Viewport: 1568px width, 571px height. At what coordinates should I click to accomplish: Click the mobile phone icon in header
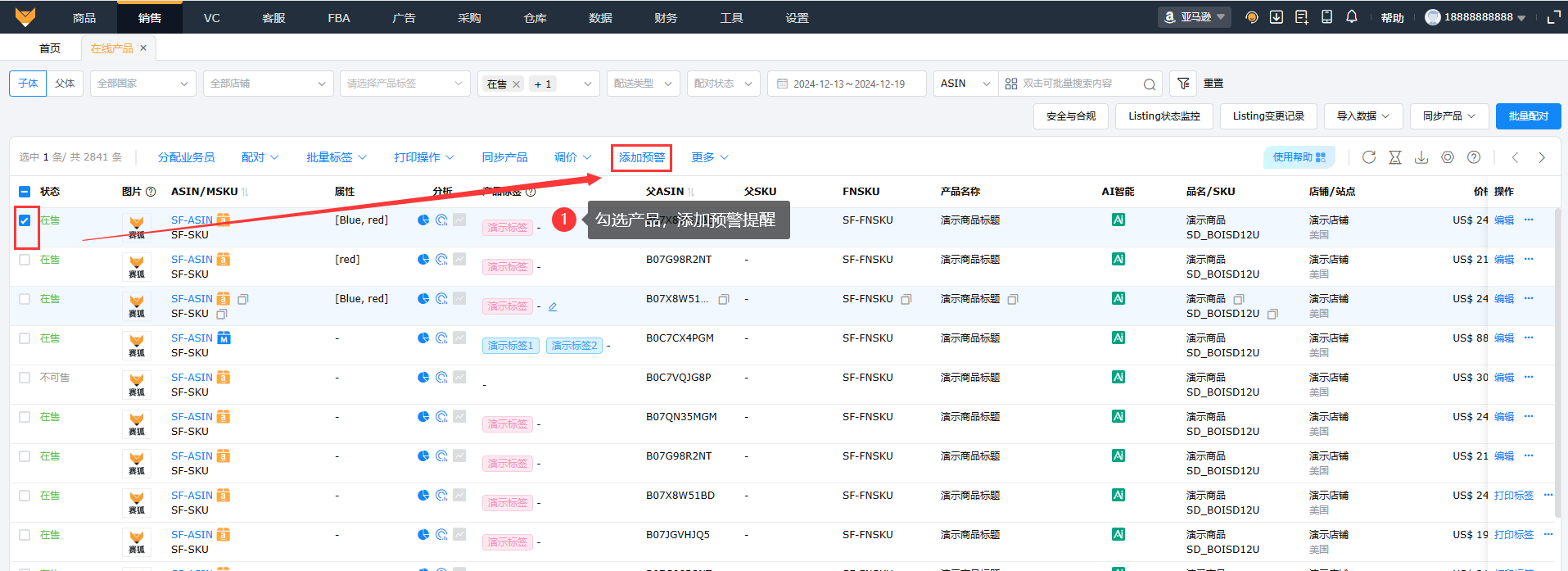click(1326, 17)
